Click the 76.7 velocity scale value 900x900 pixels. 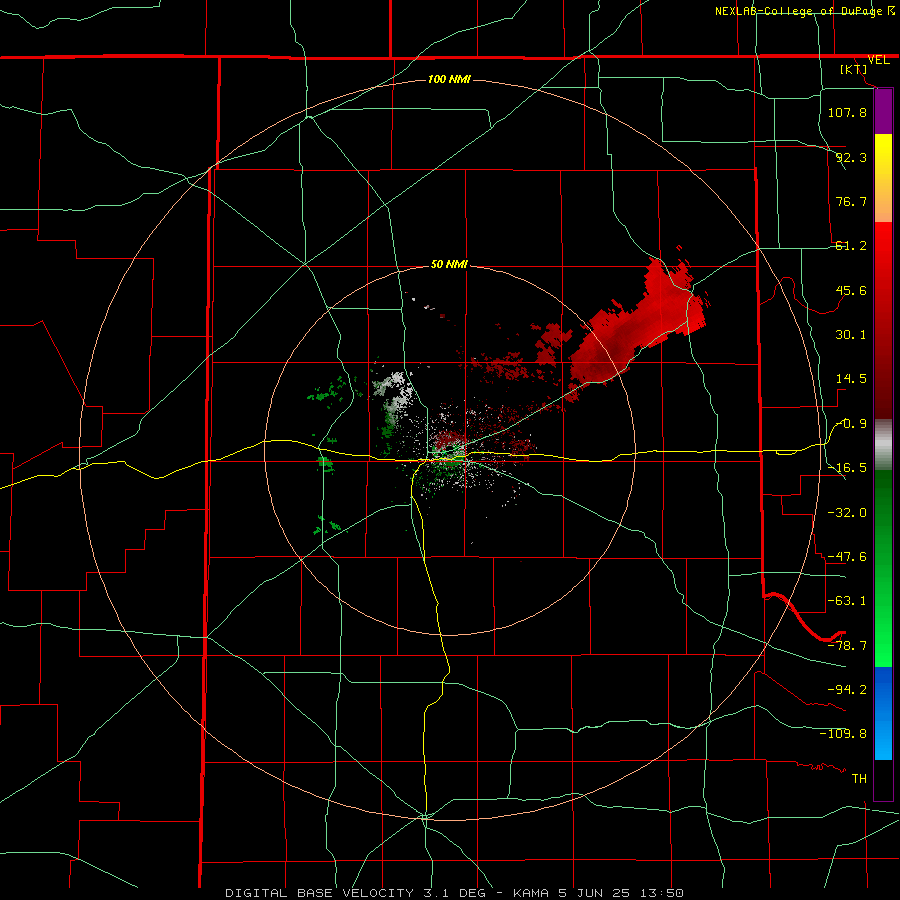tap(851, 201)
